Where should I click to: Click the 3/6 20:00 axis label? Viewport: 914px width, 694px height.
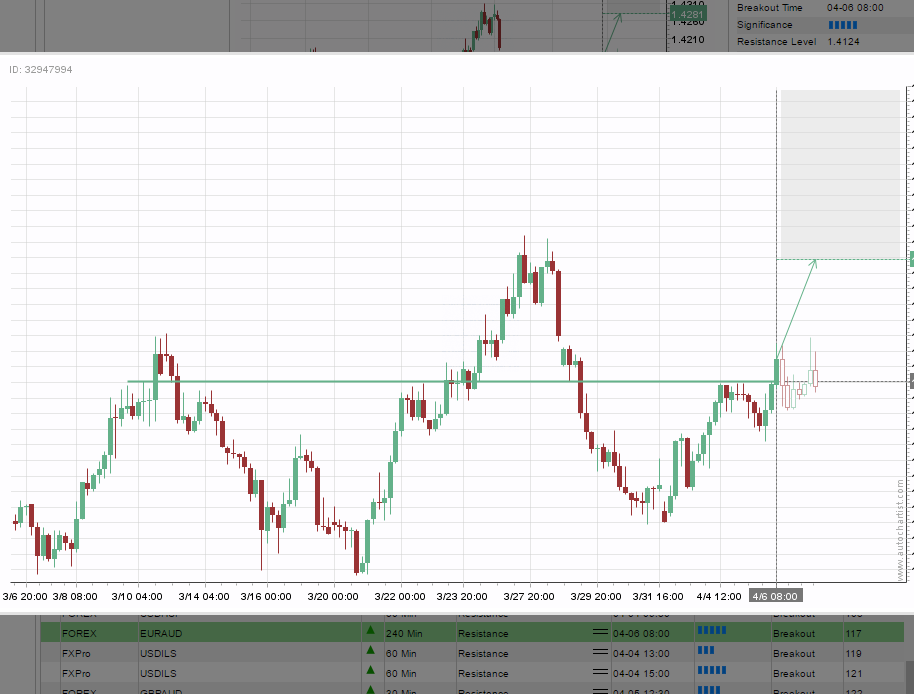[25, 597]
